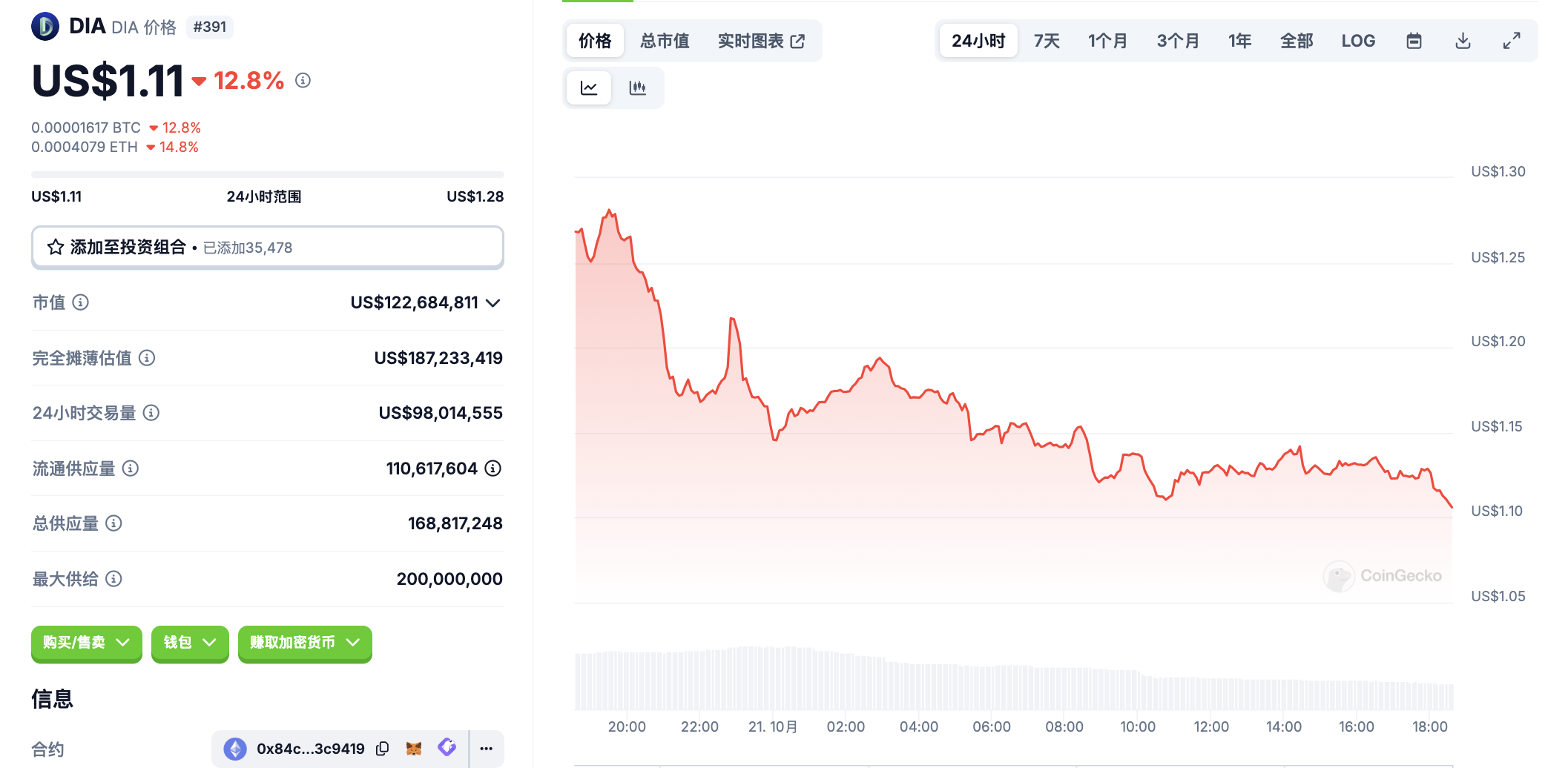Image resolution: width=1568 pixels, height=768 pixels.
Task: Open the 购买/售卖 dropdown
Action: pos(86,643)
